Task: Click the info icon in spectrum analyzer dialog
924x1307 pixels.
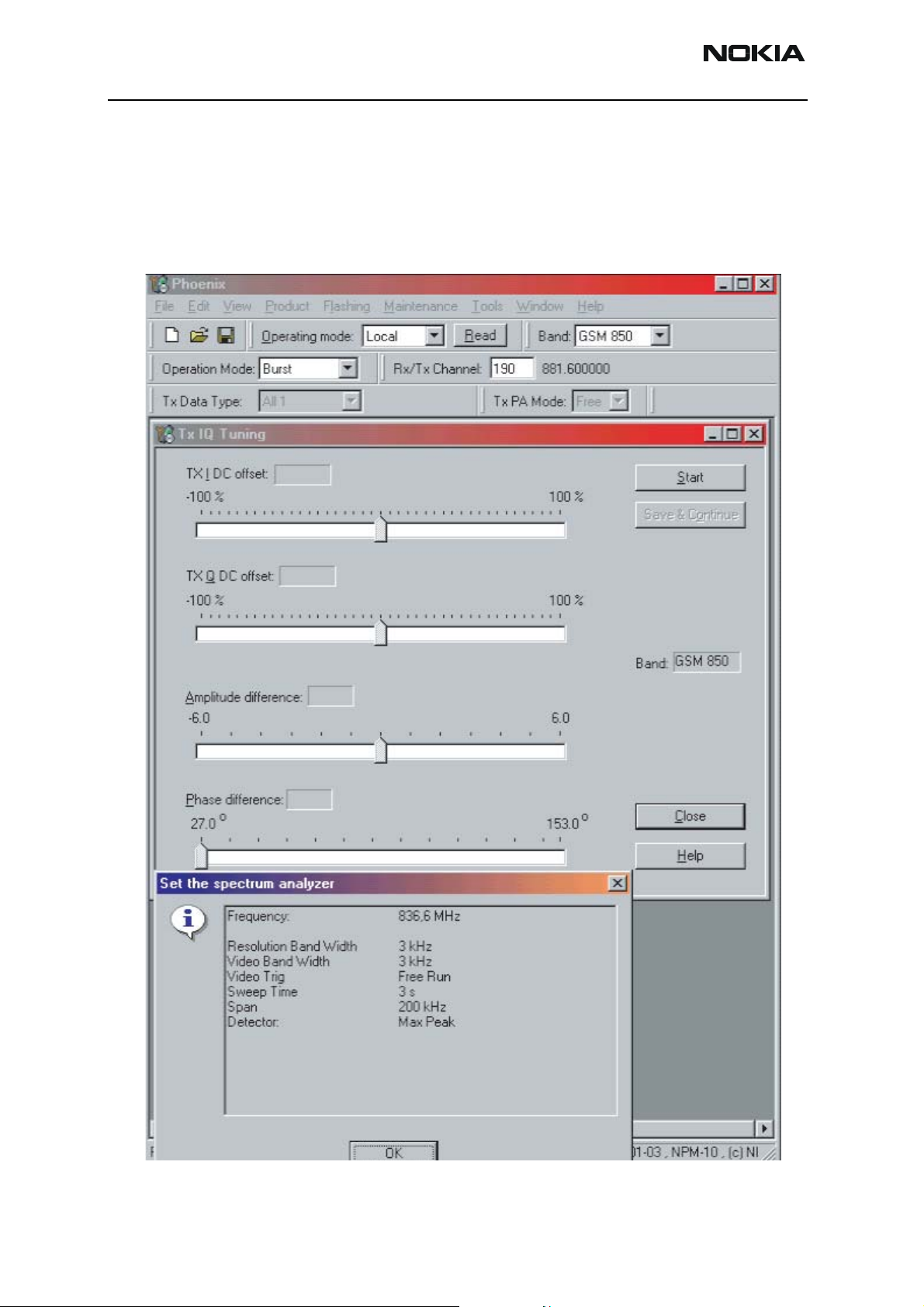Action: (x=188, y=922)
